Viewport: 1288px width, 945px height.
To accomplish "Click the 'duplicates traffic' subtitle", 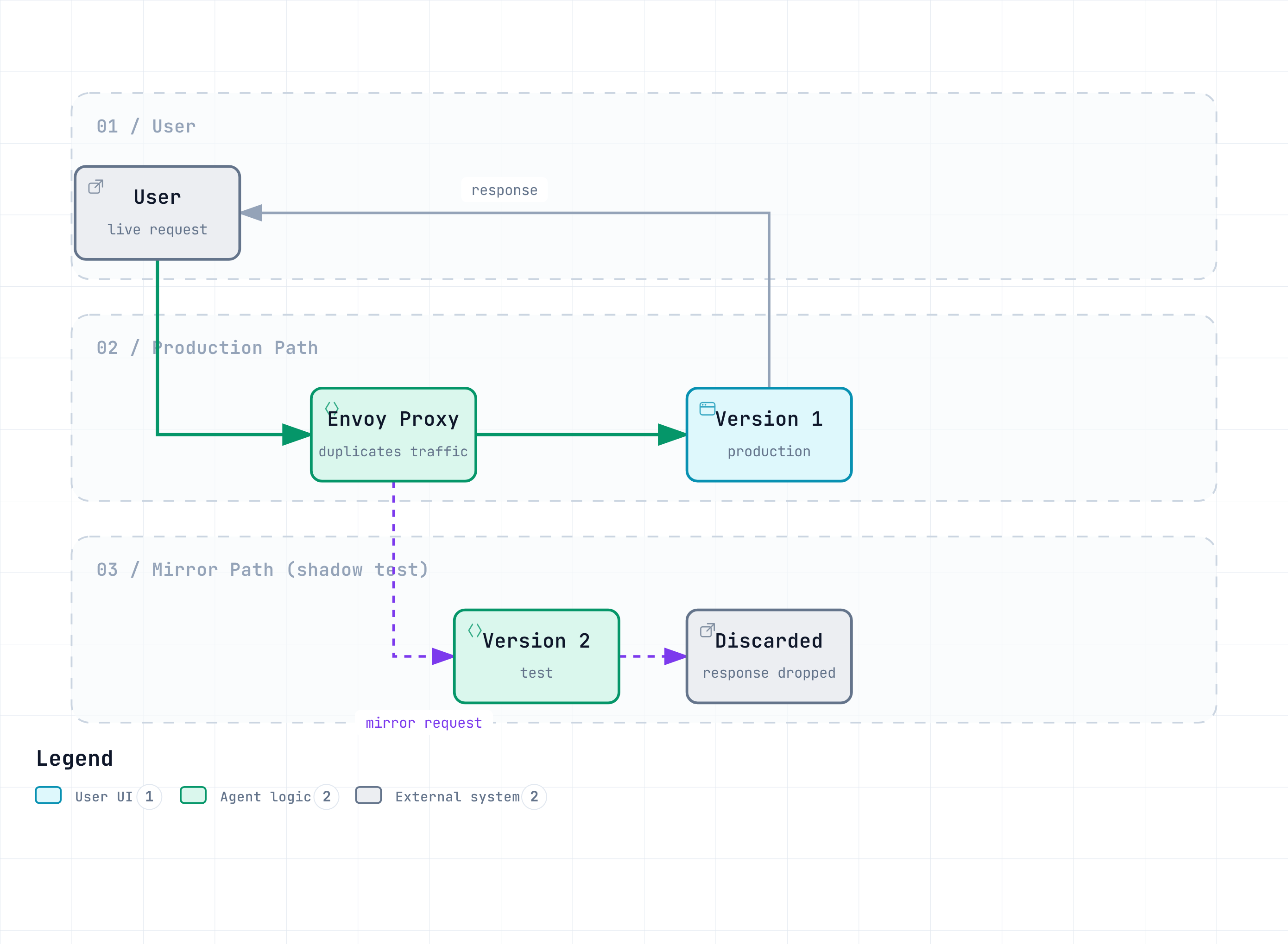I will coord(393,451).
